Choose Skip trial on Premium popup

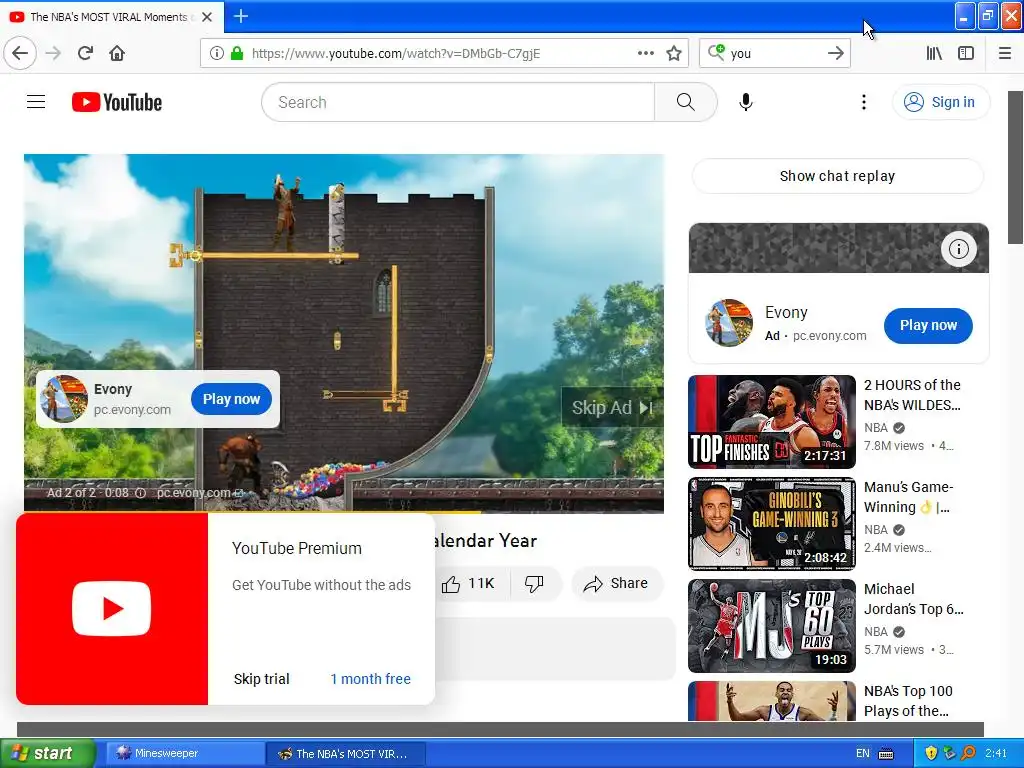coord(261,679)
